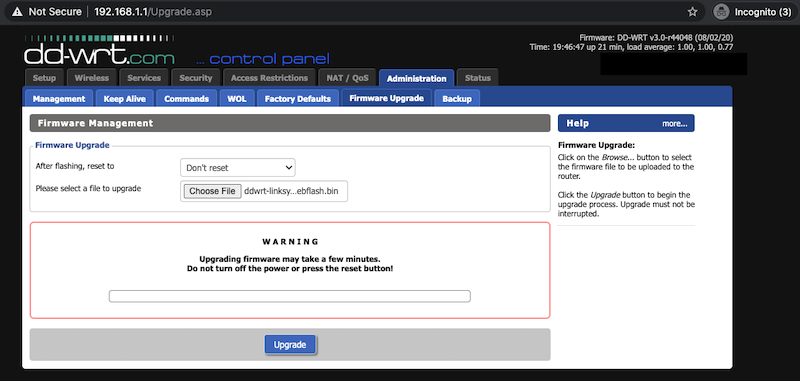Click "Please select a file to upgrade" label

tap(88, 188)
